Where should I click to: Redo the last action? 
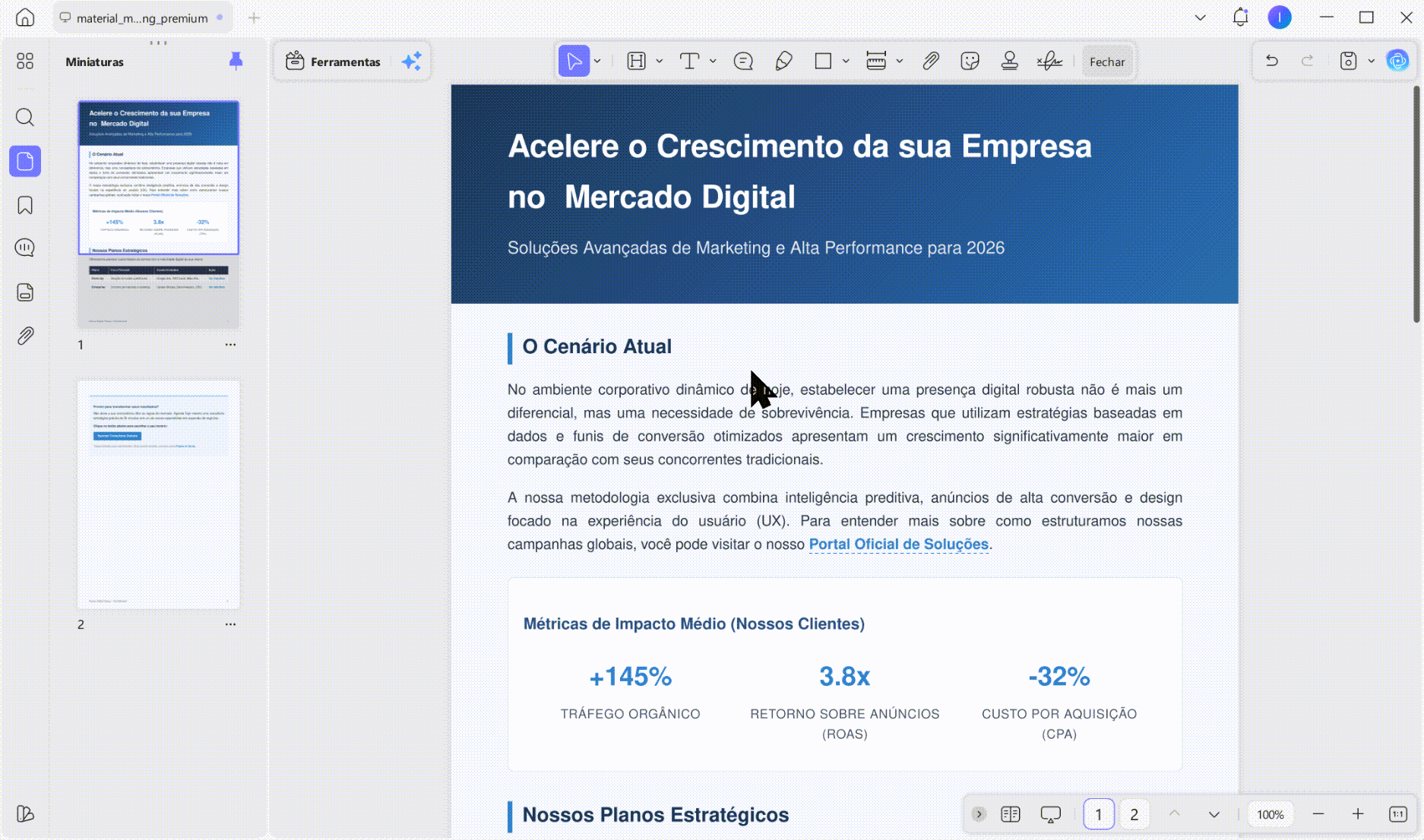[x=1307, y=61]
